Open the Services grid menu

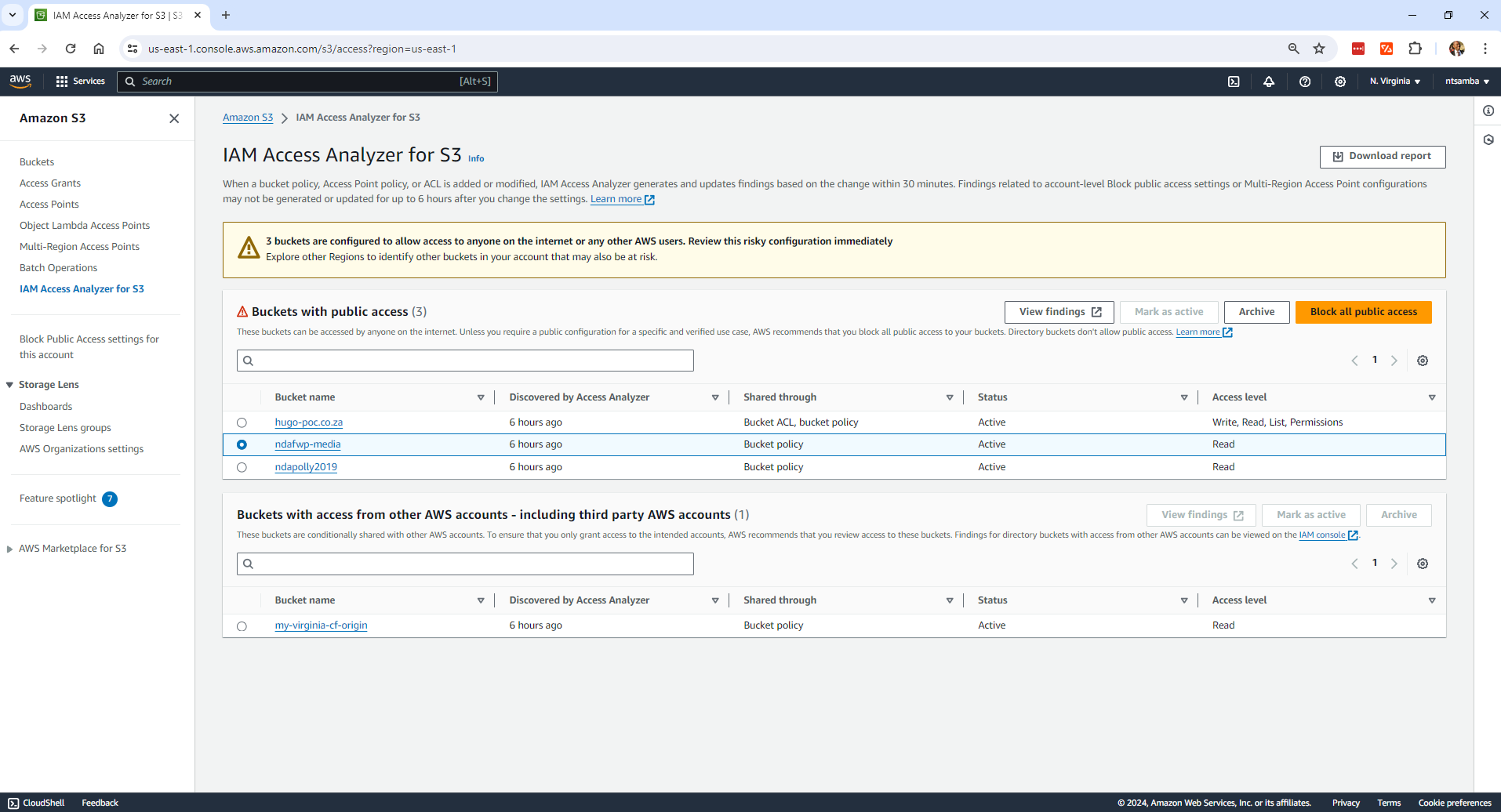tap(80, 82)
